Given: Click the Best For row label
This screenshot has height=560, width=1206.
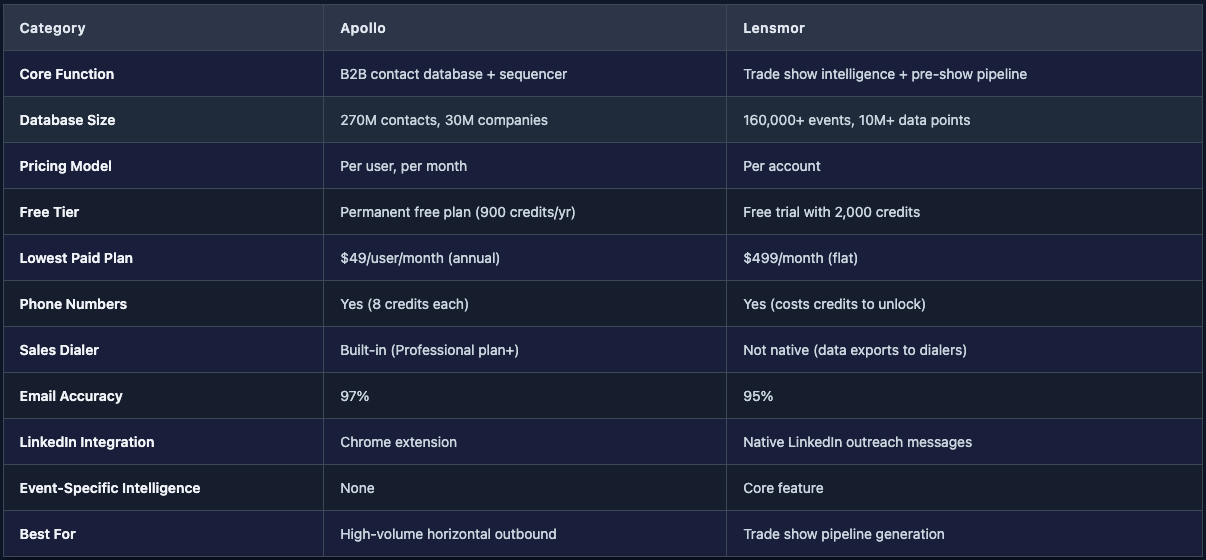Looking at the screenshot, I should 48,534.
